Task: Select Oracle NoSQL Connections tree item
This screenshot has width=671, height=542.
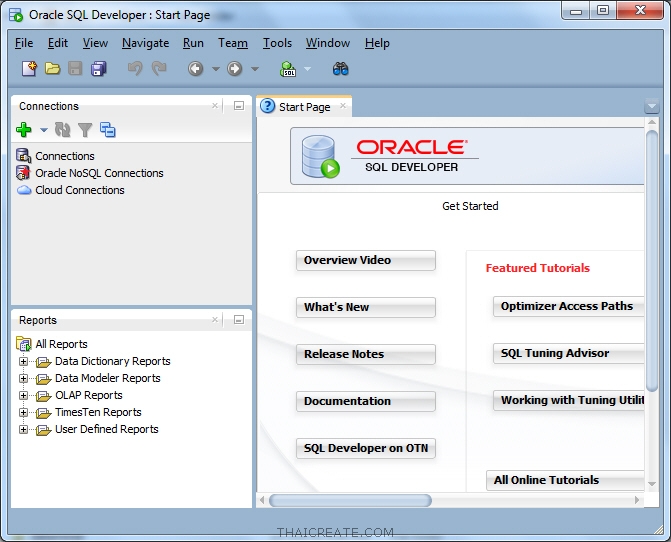Action: coord(99,173)
